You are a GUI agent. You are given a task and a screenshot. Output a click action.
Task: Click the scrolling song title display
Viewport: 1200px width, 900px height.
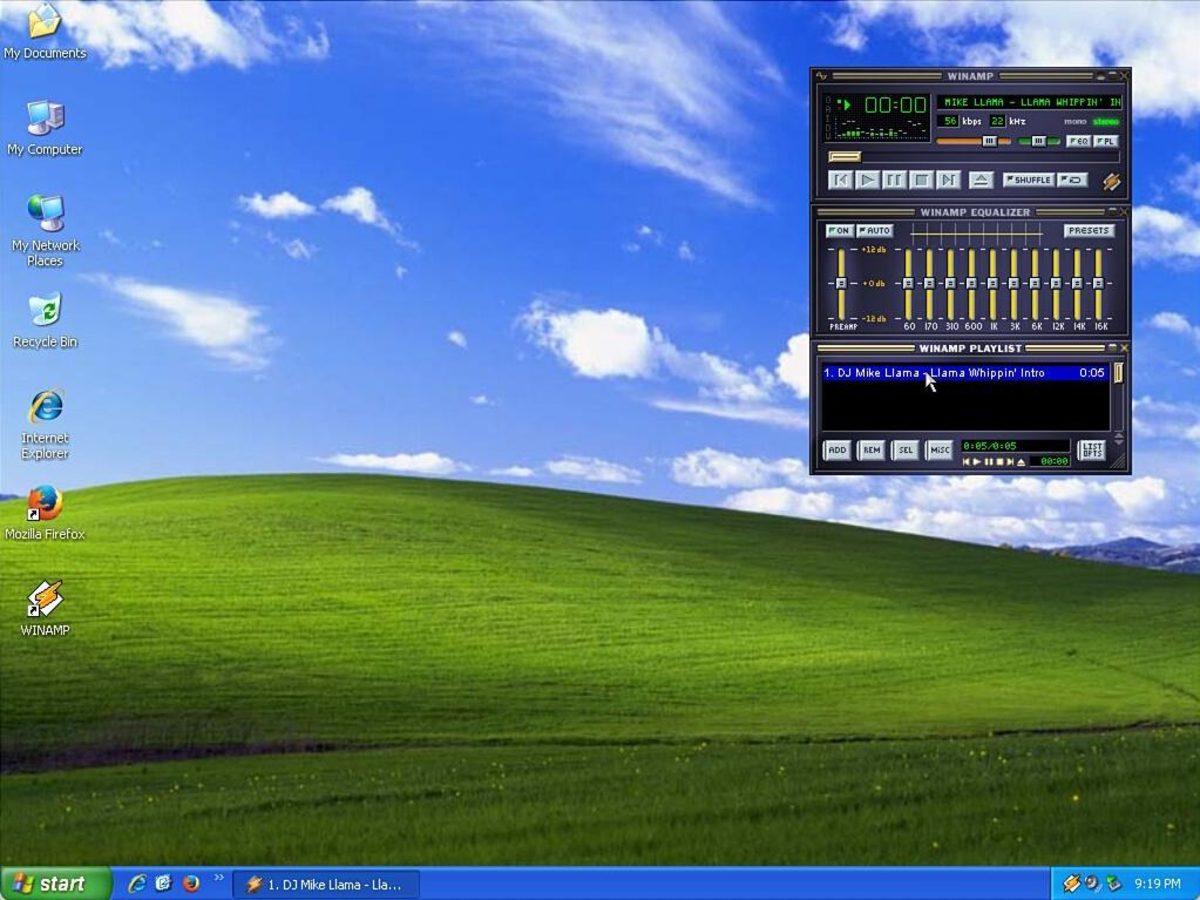click(1029, 102)
